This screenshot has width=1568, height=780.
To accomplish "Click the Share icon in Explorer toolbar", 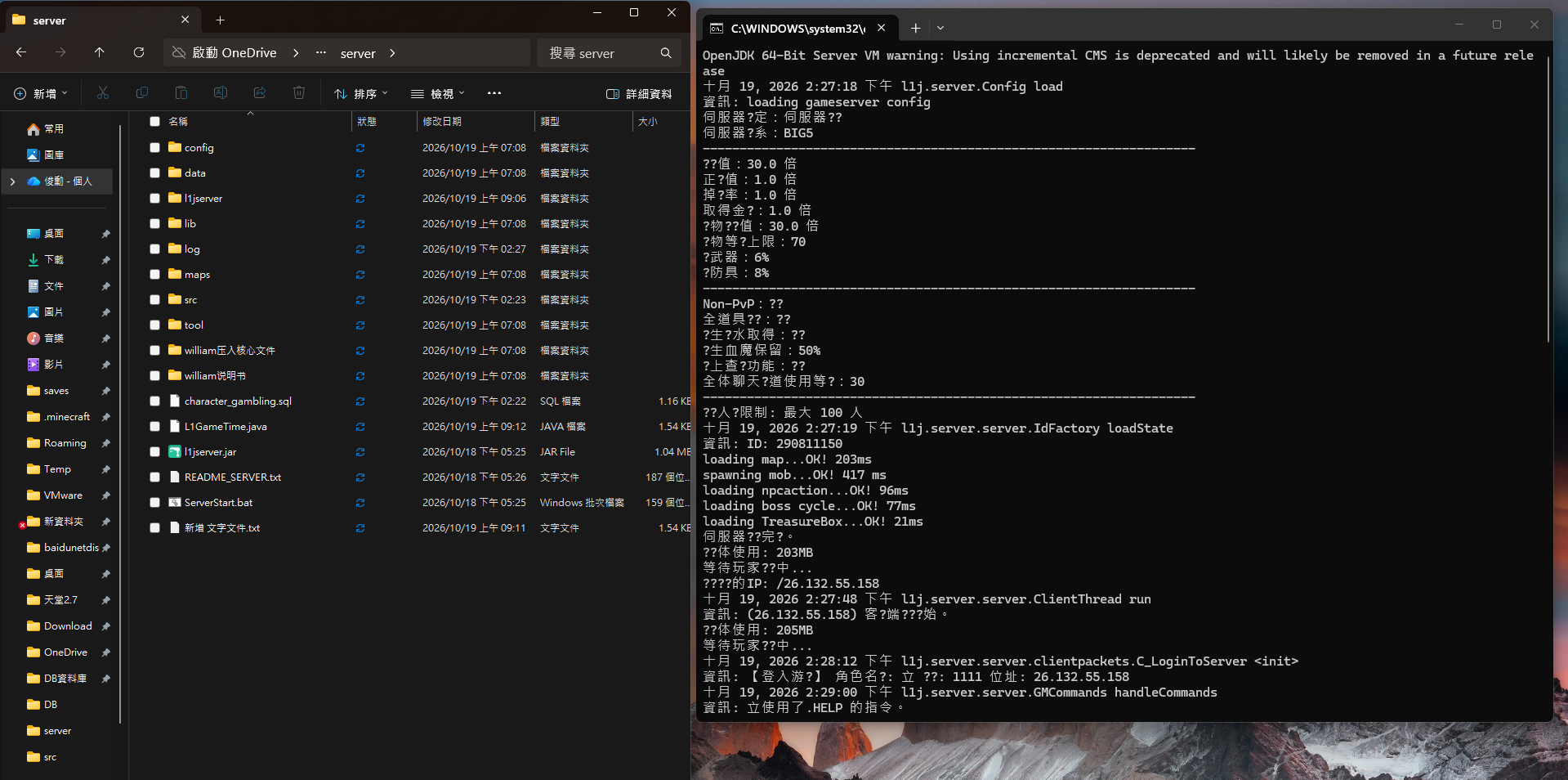I will pyautogui.click(x=260, y=93).
